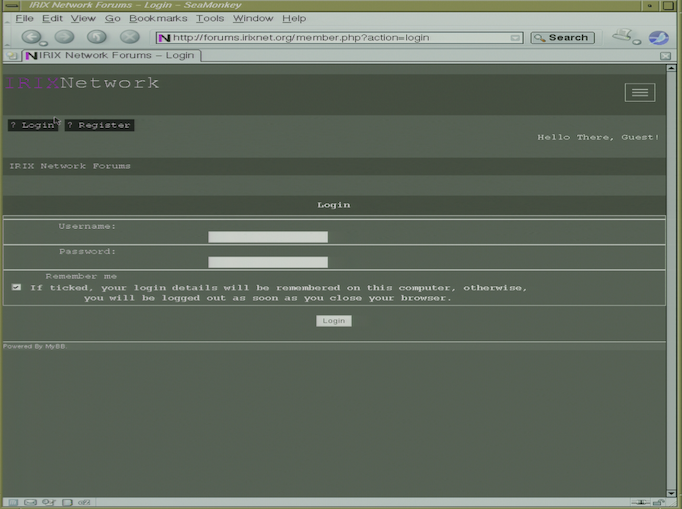Open ChatZilla IRC from the status bar icon
The height and width of the screenshot is (509, 682).
pos(84,502)
